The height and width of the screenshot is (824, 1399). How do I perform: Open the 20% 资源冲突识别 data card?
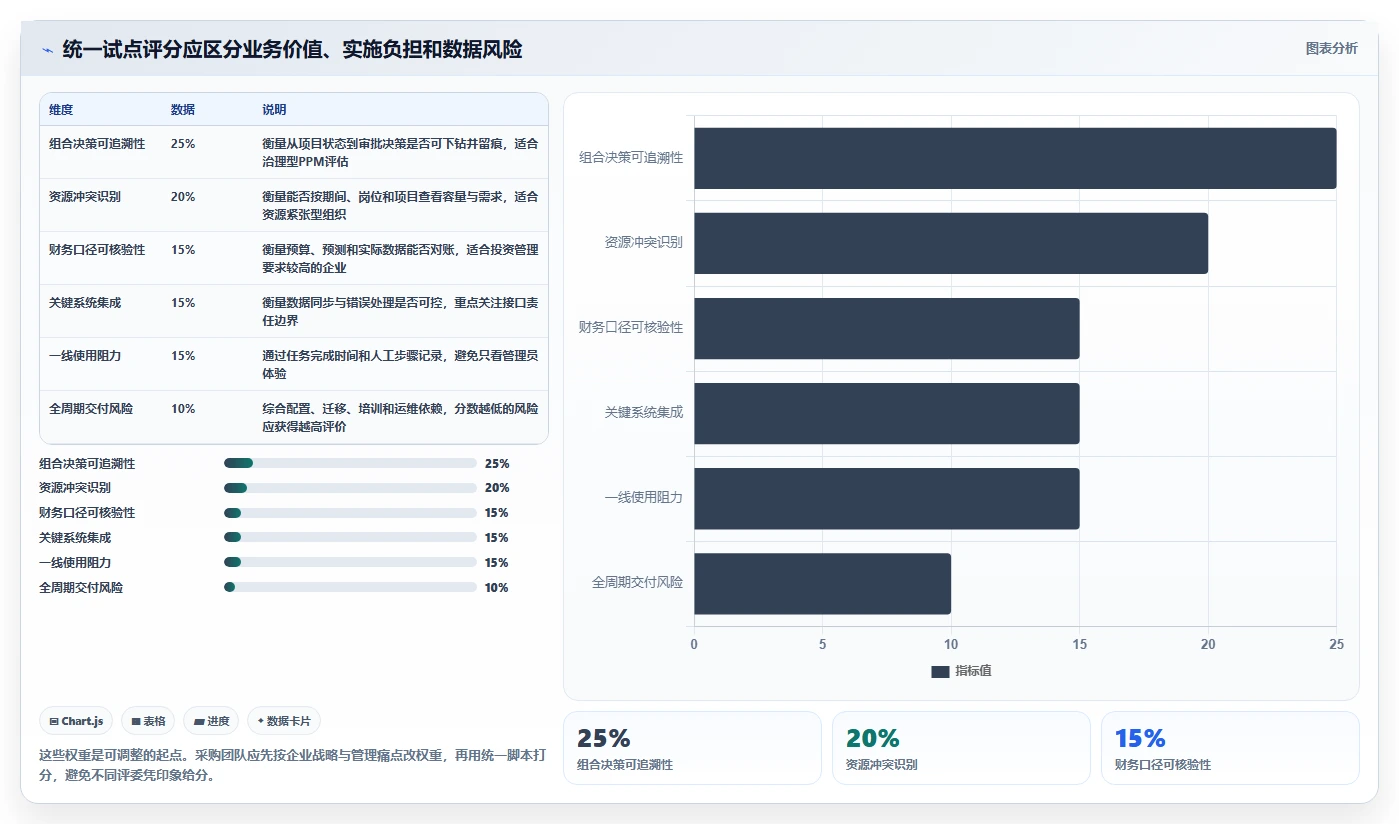point(961,748)
